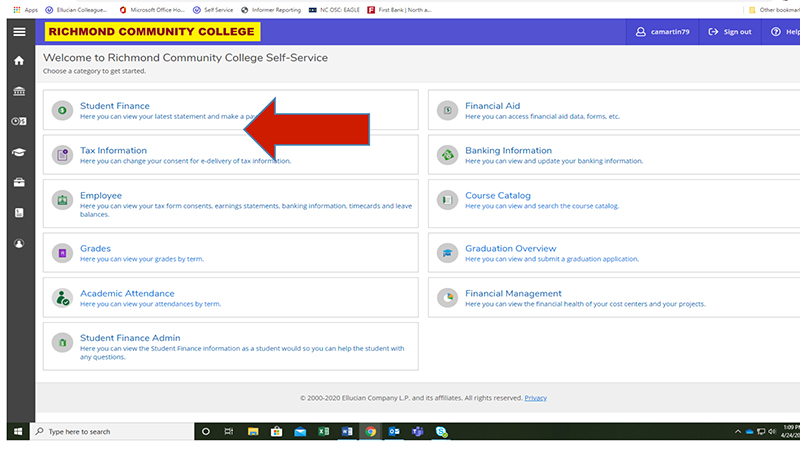Click the taskbar search box

tap(112, 432)
